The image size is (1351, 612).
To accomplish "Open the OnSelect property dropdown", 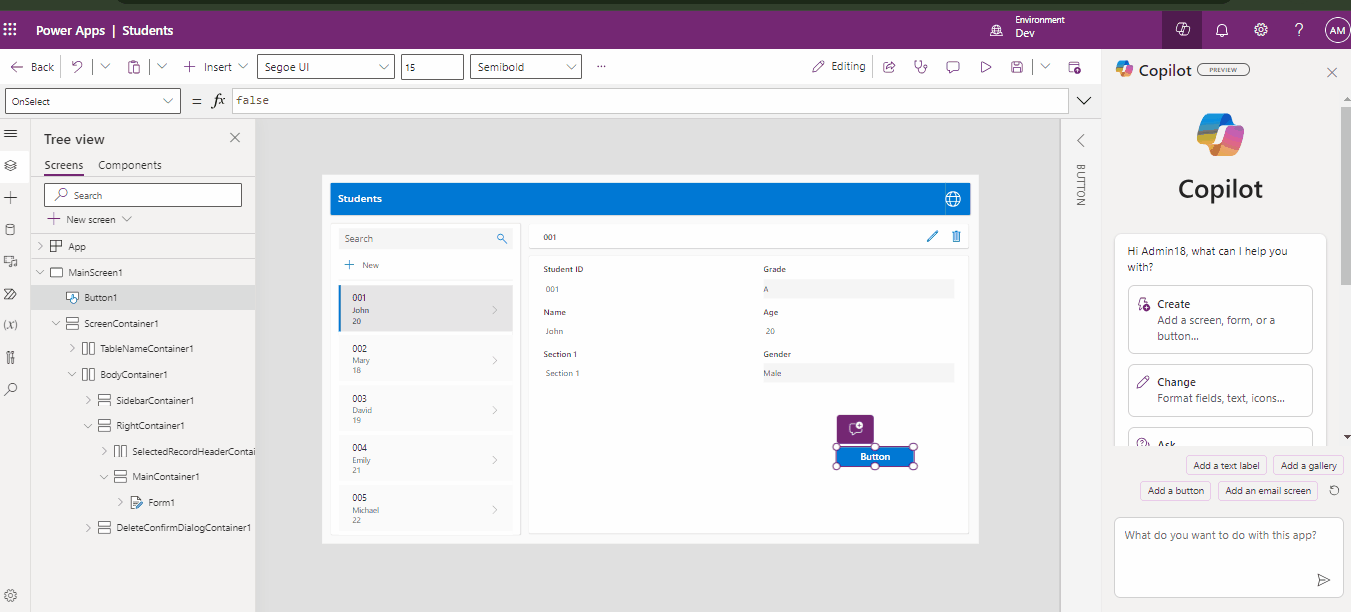I will click(92, 101).
